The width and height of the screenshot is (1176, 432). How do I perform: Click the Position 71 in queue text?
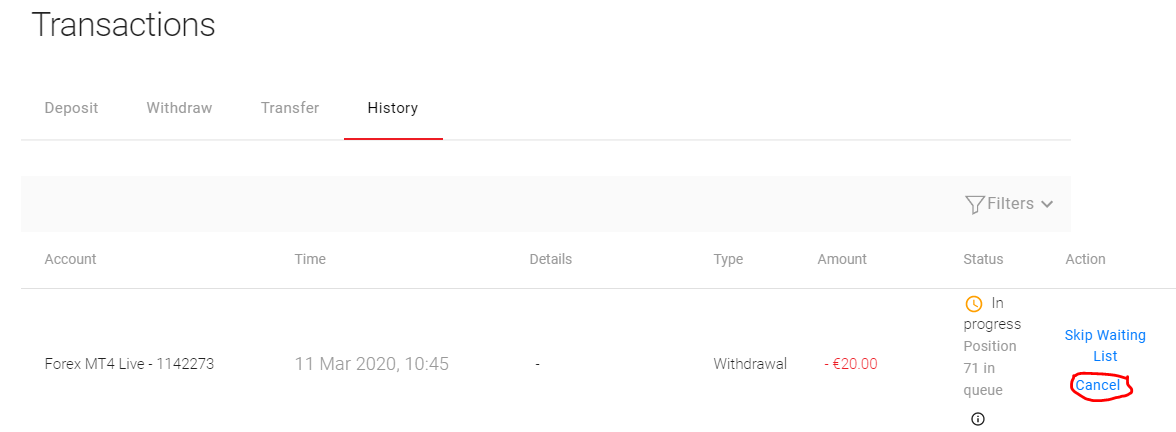[990, 368]
